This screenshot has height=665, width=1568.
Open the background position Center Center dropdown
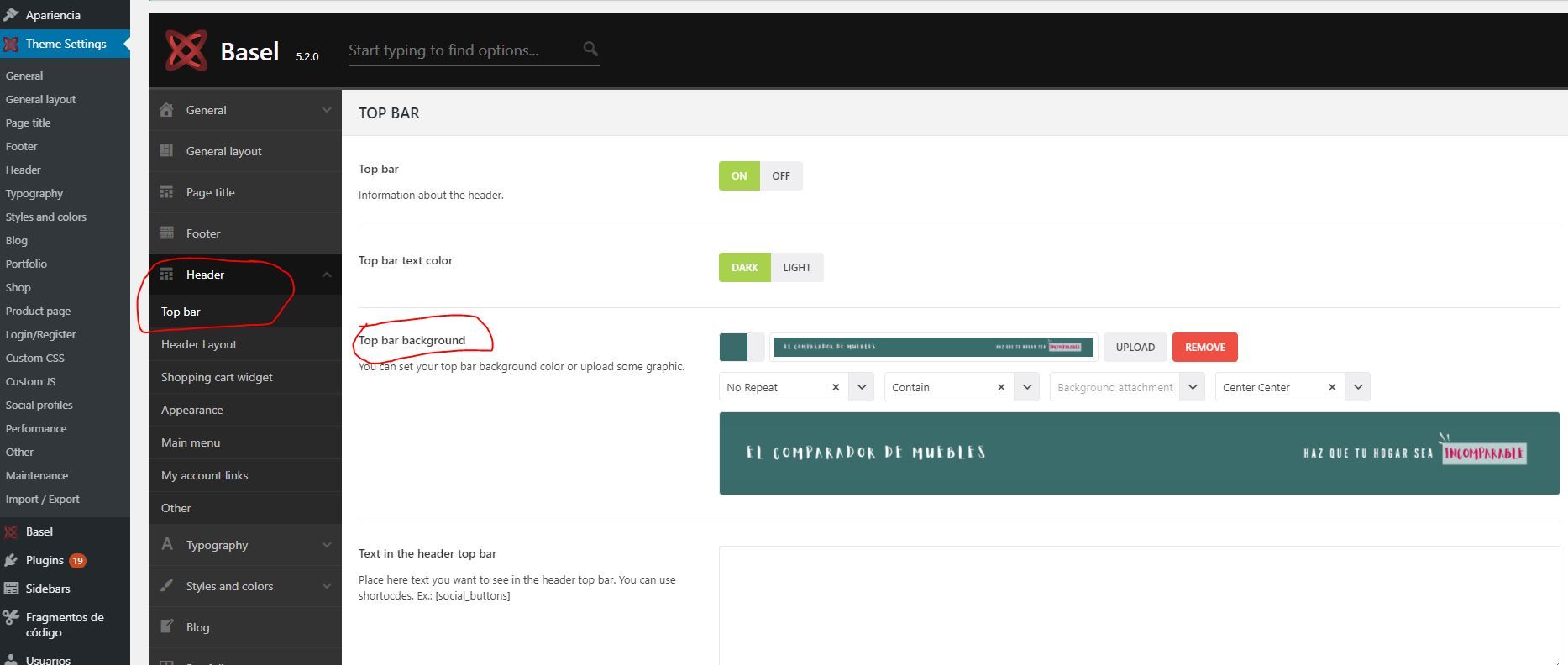click(x=1357, y=387)
